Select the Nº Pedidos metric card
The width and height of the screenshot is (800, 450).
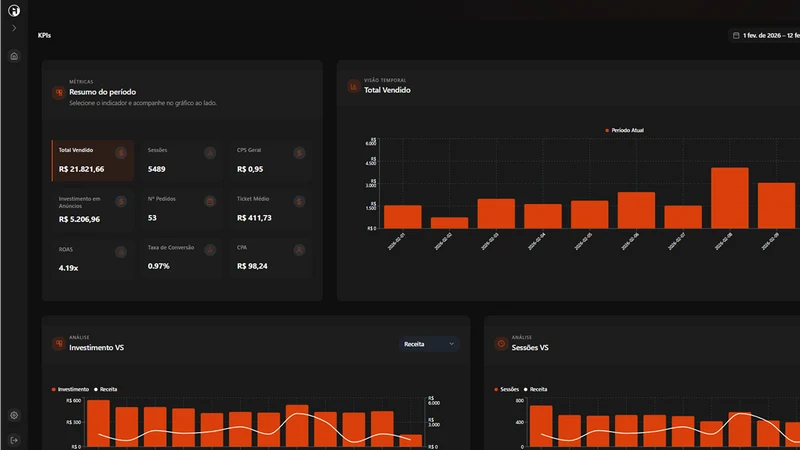(182, 210)
